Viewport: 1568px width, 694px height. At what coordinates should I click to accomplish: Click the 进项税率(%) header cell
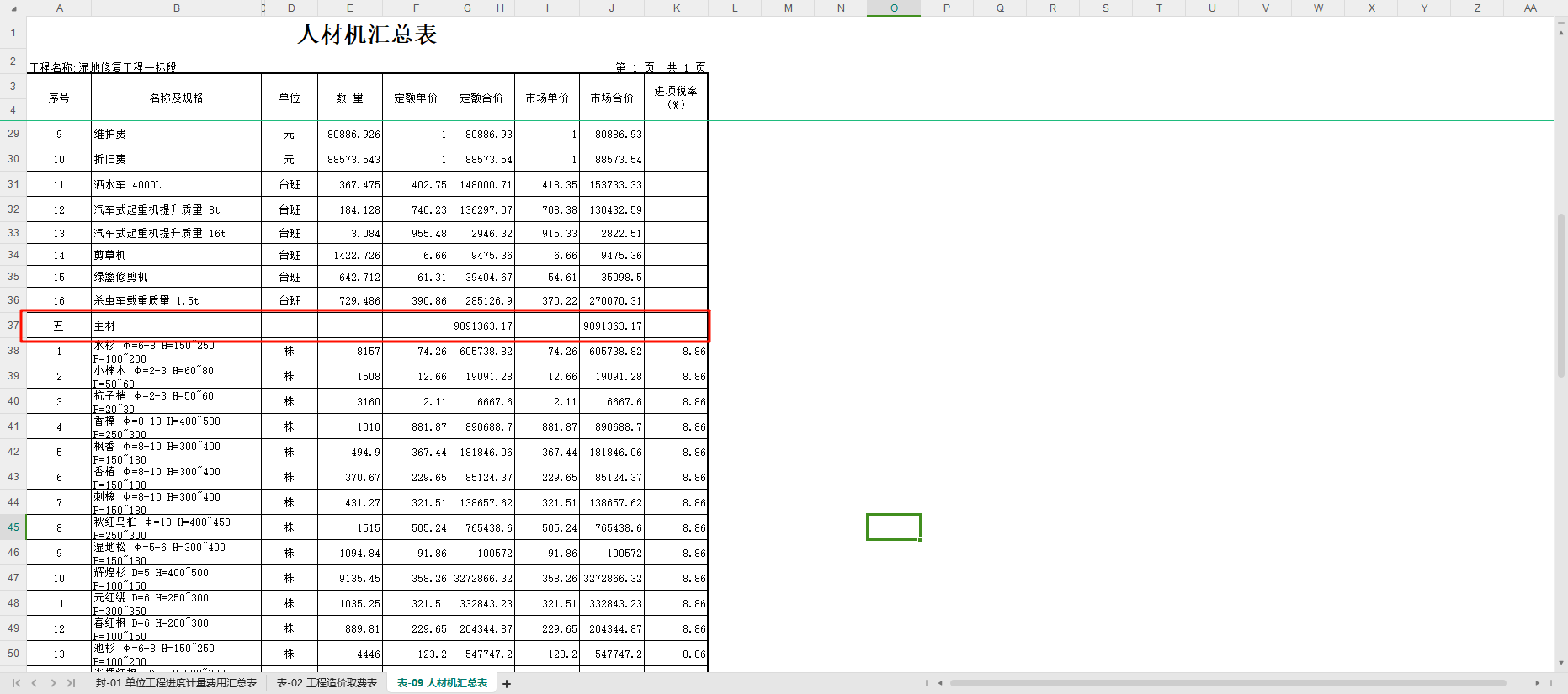[x=676, y=98]
